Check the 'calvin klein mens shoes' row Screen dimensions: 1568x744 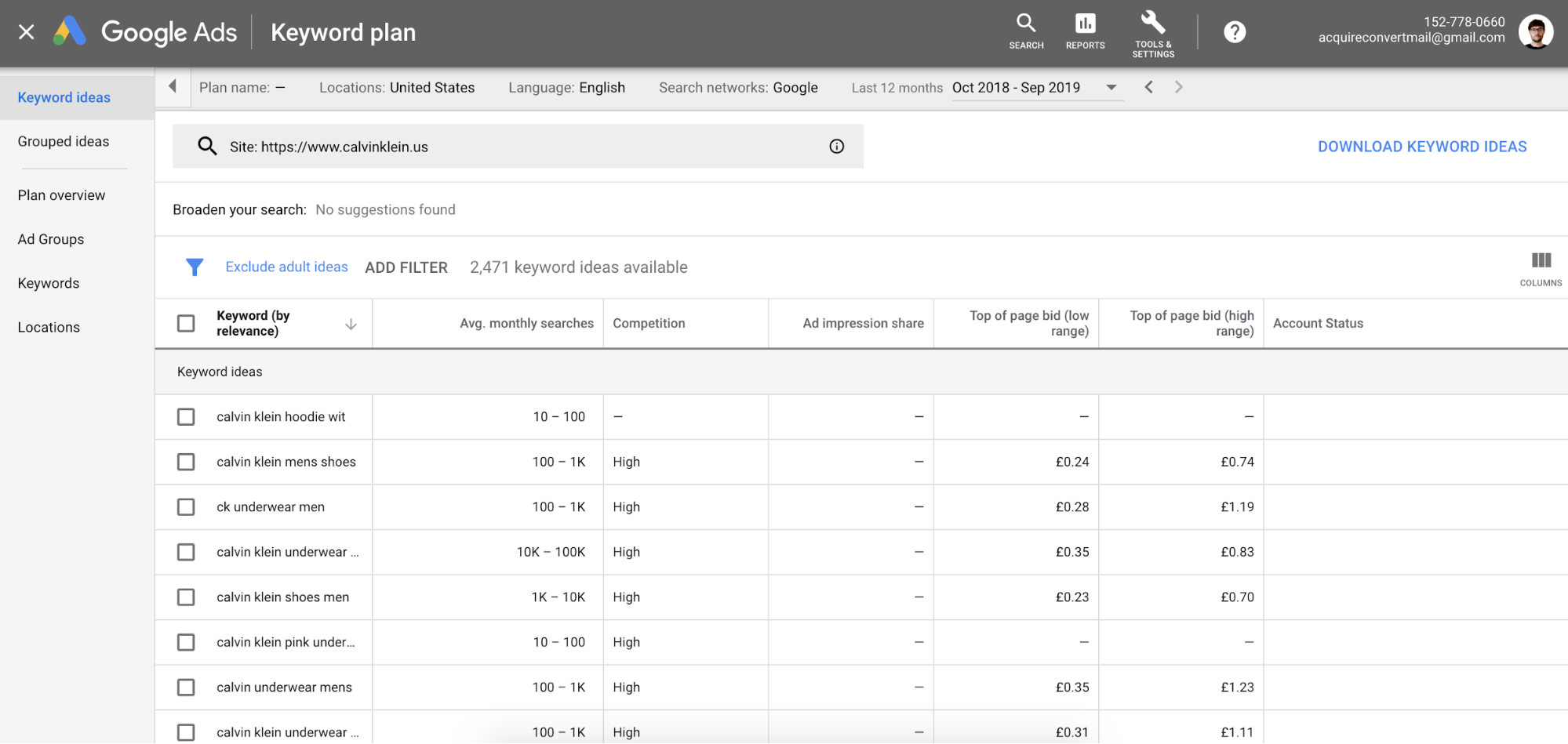(186, 462)
